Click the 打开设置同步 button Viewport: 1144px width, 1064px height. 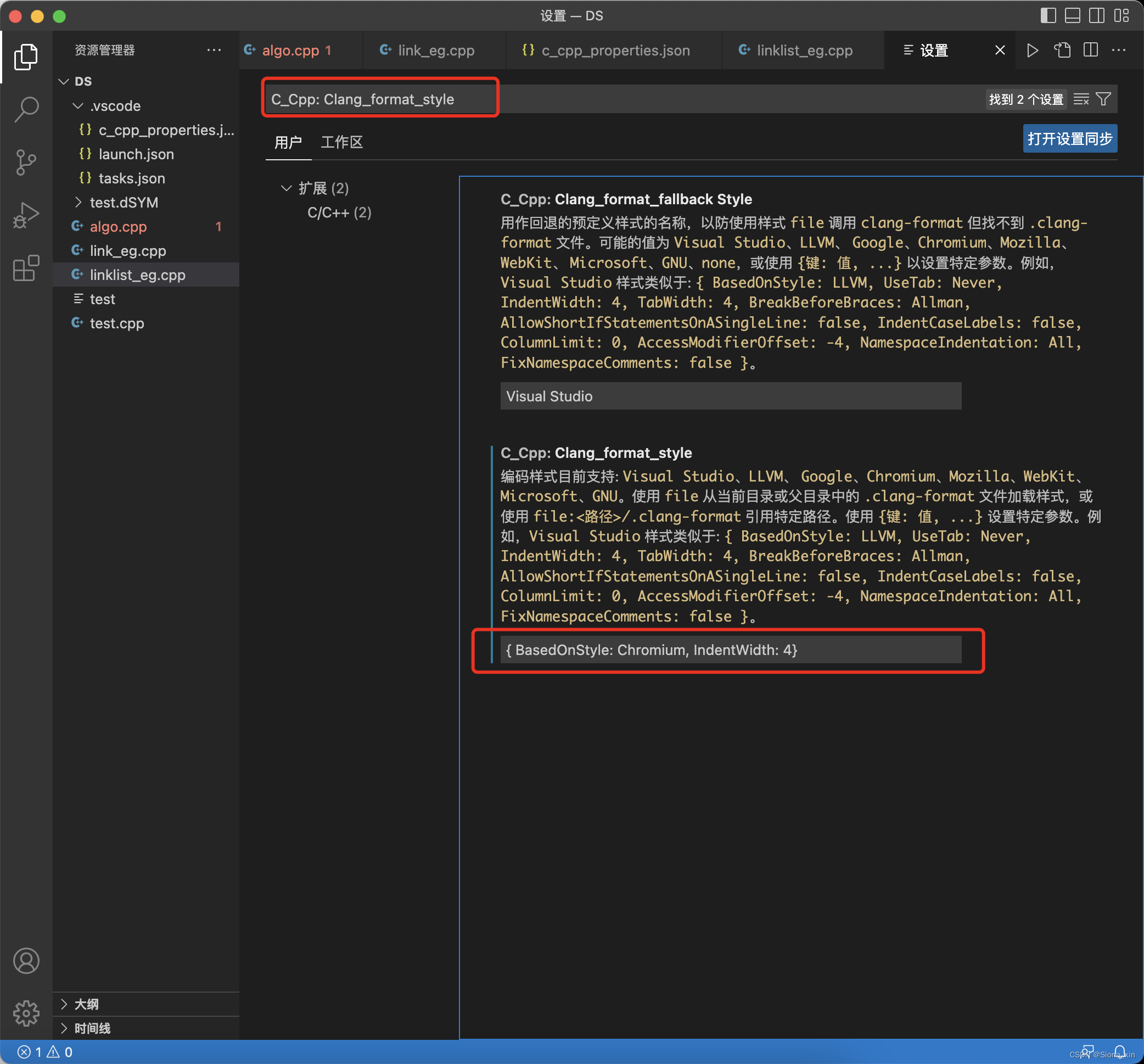point(1070,139)
